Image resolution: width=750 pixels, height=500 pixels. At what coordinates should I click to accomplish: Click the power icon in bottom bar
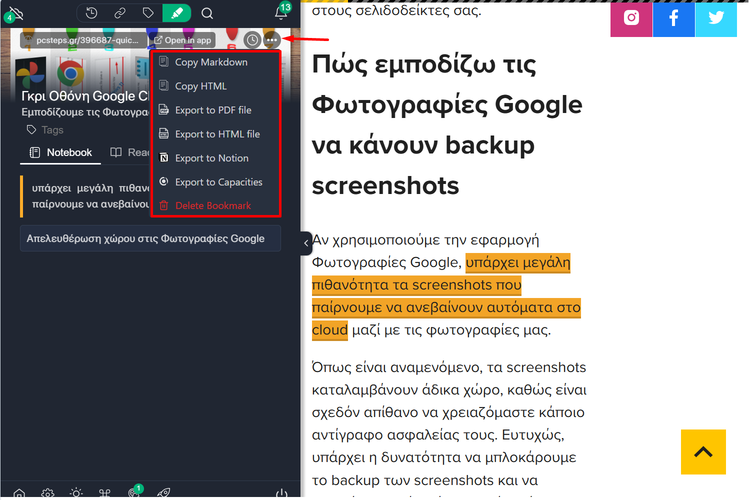(x=282, y=493)
